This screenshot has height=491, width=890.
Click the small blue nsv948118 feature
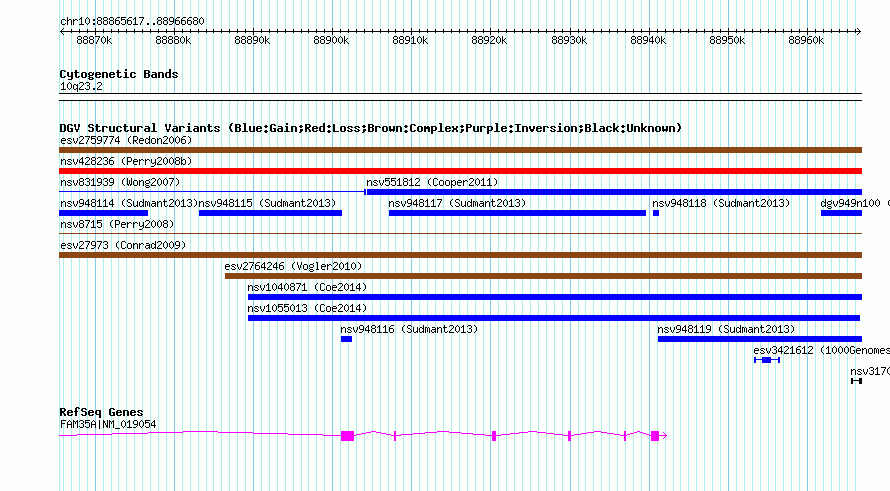[x=656, y=213]
